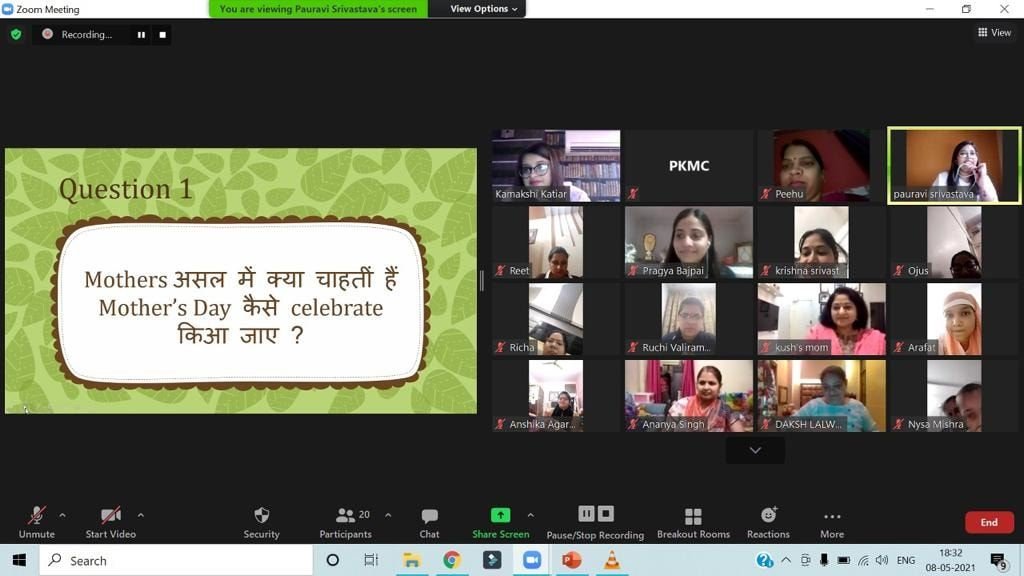Click the green Share Screen icon
The height and width of the screenshot is (576, 1024).
click(500, 515)
